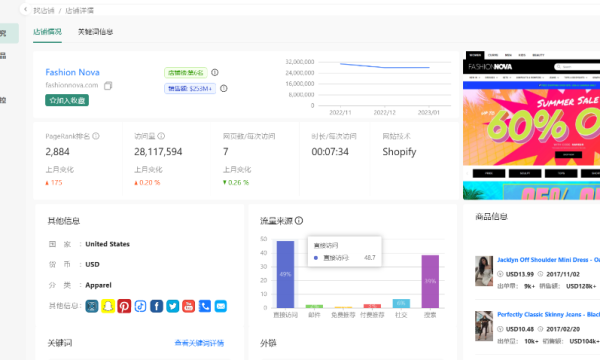Click the red 付费推荐 bar in the chart
This screenshot has height=360, width=600.
372,306
